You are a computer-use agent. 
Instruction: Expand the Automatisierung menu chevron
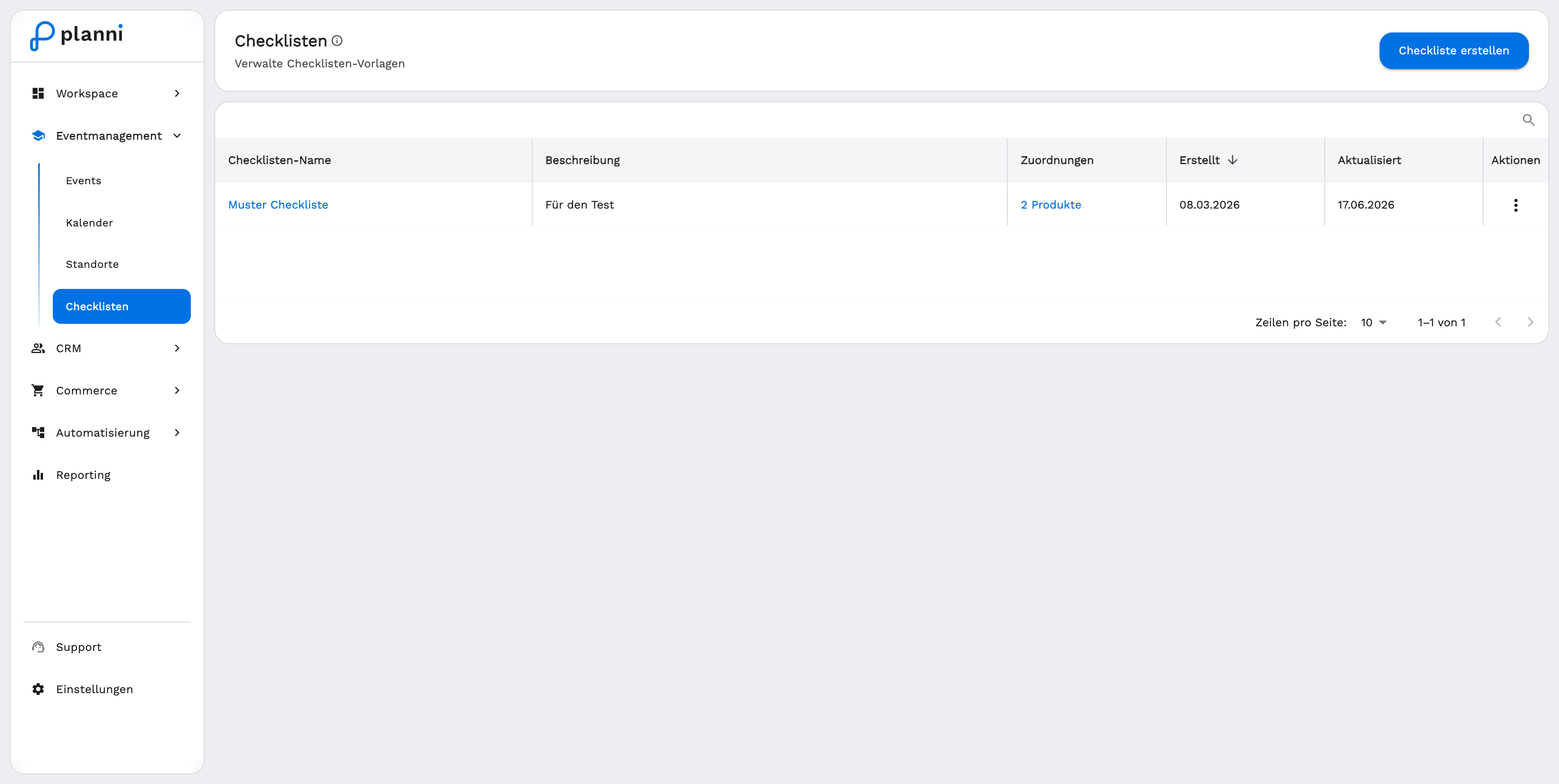[x=177, y=433]
